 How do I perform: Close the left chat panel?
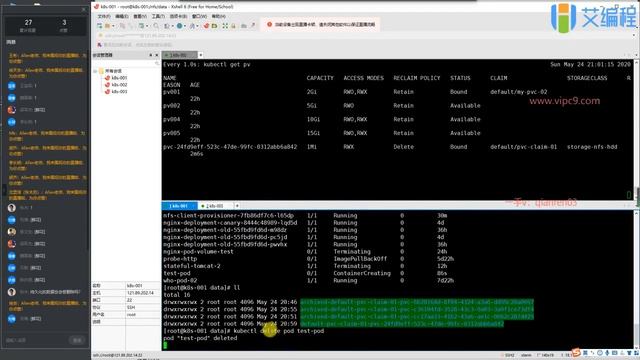pos(84,9)
